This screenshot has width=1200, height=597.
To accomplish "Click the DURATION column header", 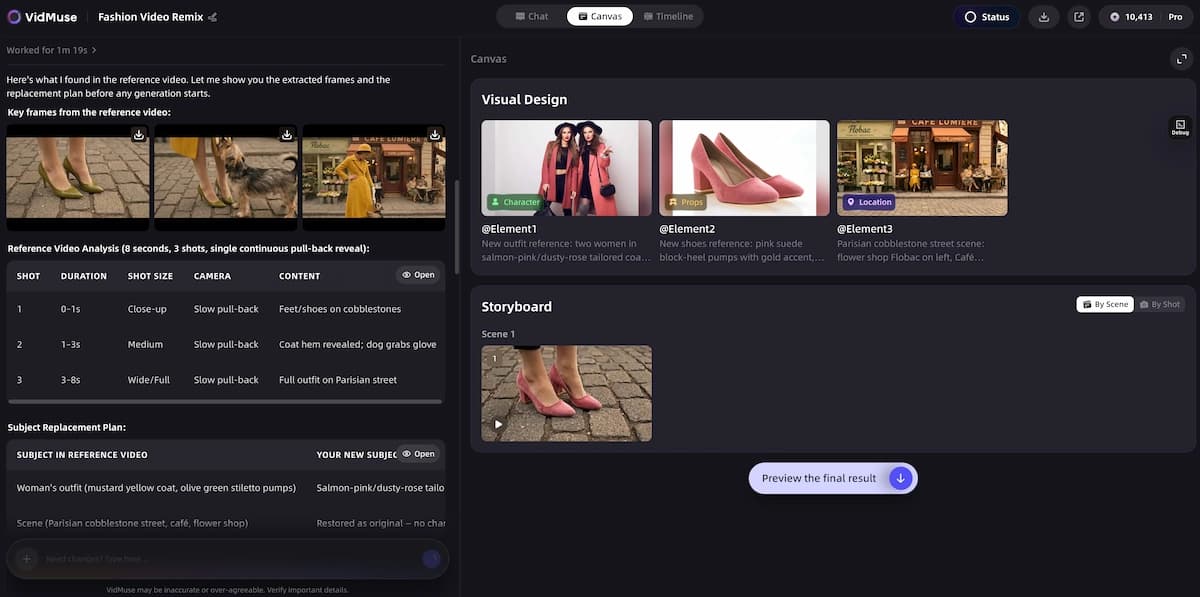I will coord(84,276).
